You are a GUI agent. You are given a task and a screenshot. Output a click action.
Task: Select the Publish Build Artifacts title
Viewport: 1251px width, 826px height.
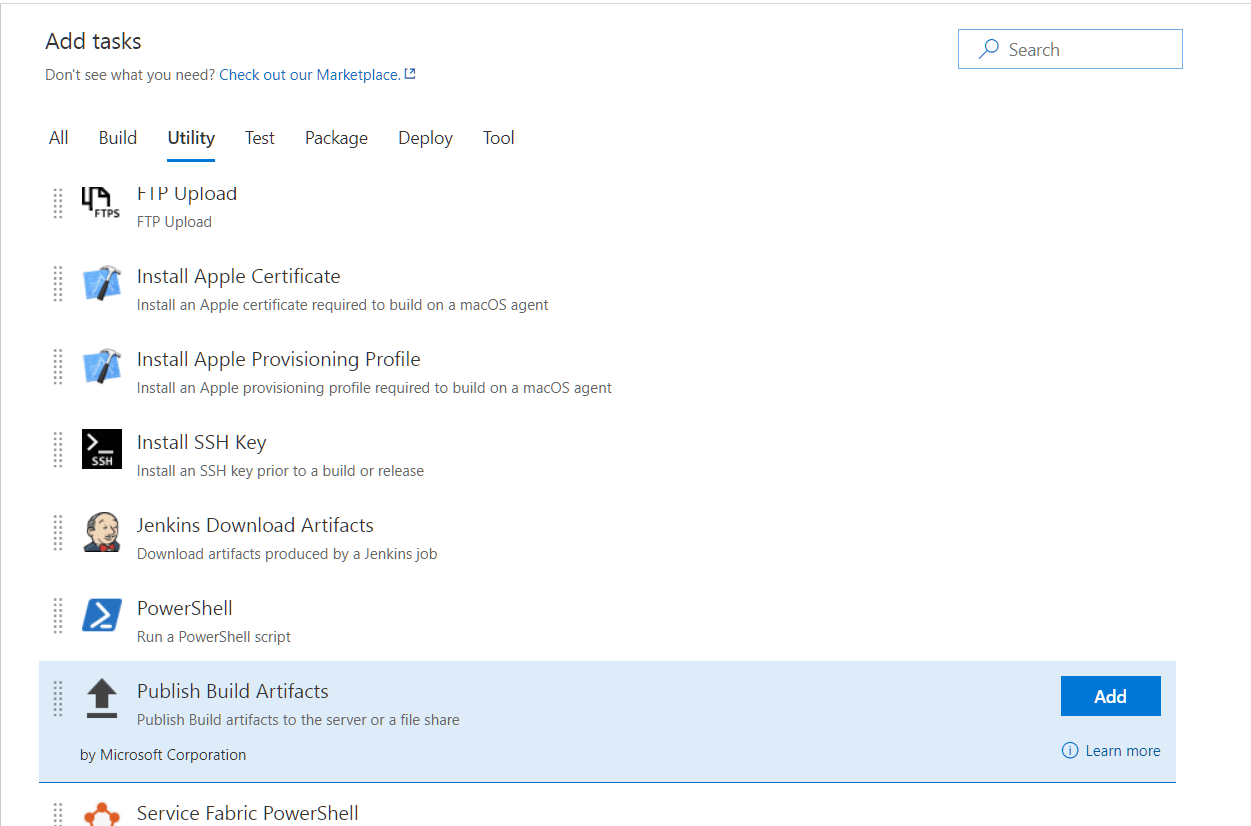233,691
